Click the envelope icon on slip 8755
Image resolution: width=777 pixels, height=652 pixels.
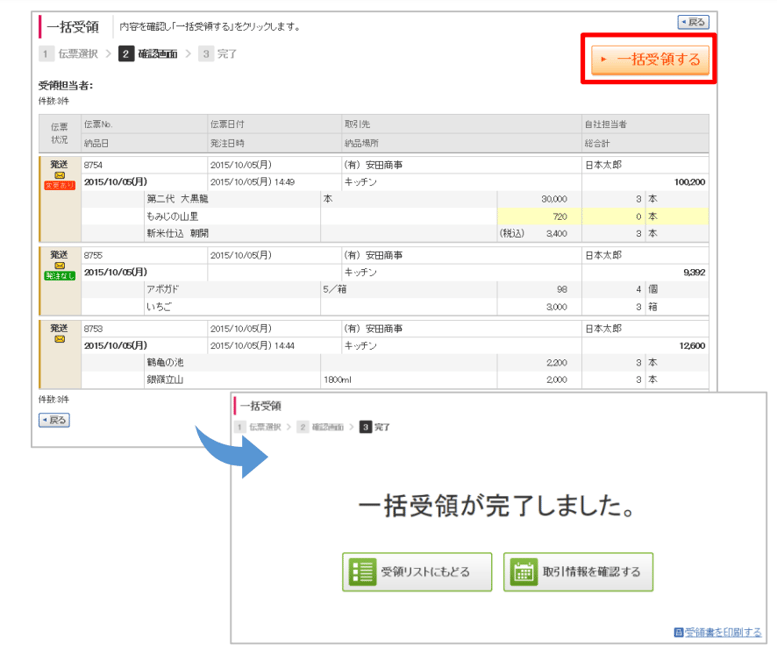click(x=59, y=266)
